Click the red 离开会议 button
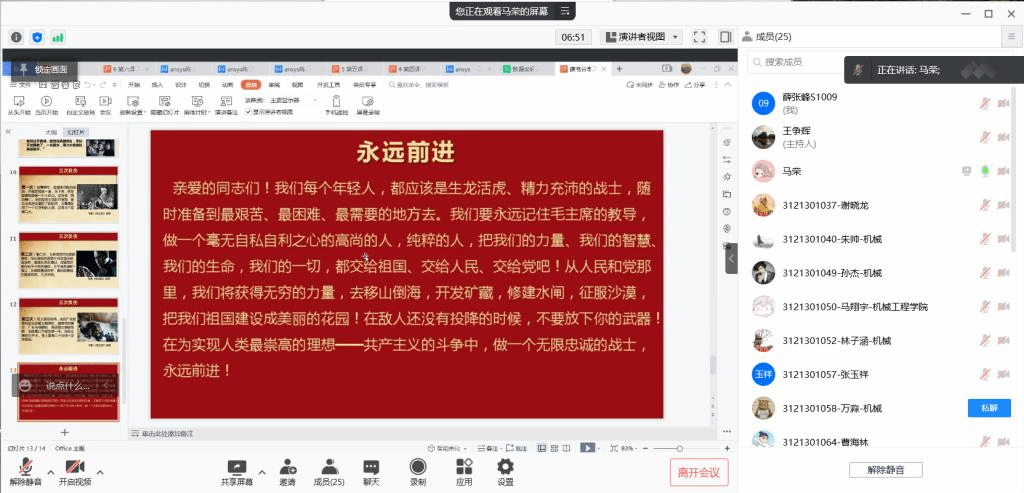The height and width of the screenshot is (493, 1024). tap(699, 472)
